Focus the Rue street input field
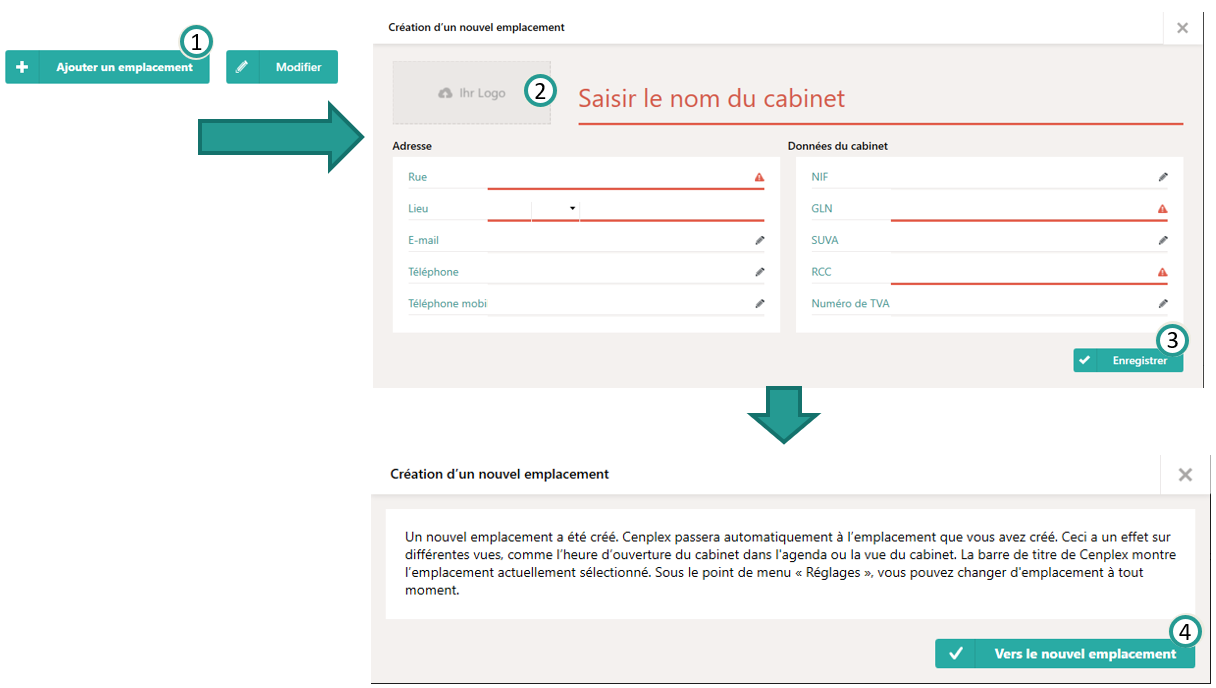The width and height of the screenshot is (1216, 688). pyautogui.click(x=618, y=177)
